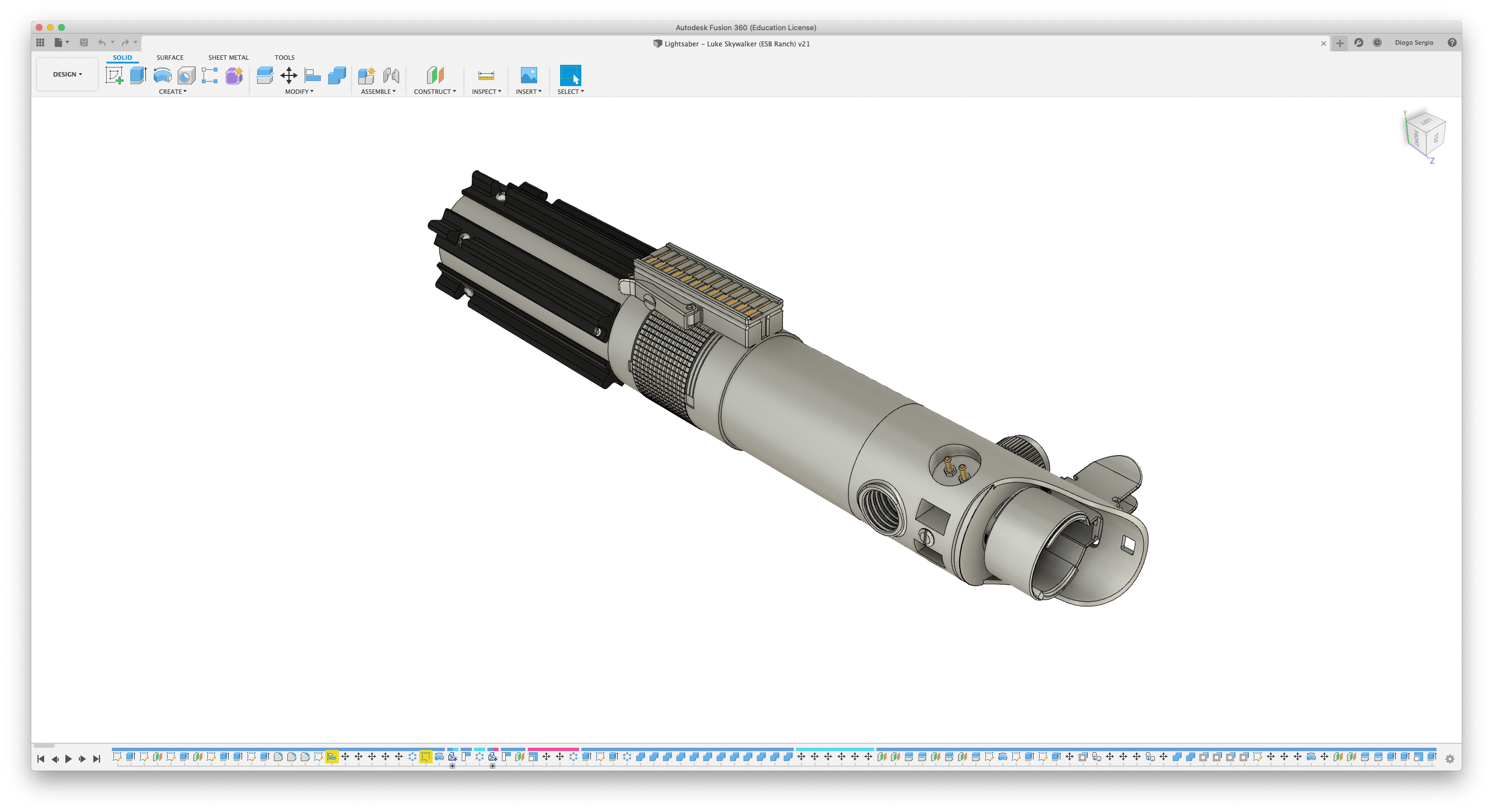Click the ViewCube to reorient view
The height and width of the screenshot is (812, 1493).
[x=1426, y=135]
